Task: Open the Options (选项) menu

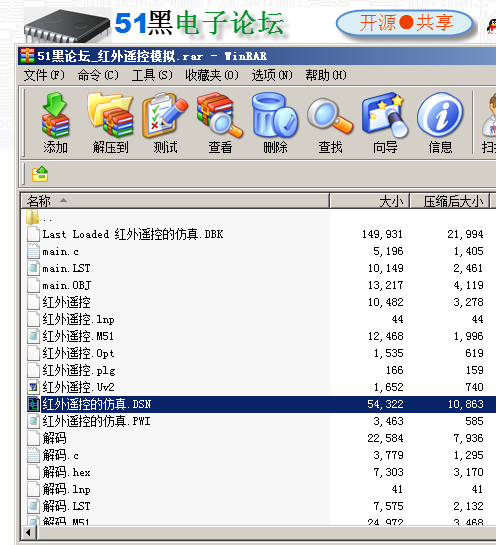Action: [x=272, y=75]
